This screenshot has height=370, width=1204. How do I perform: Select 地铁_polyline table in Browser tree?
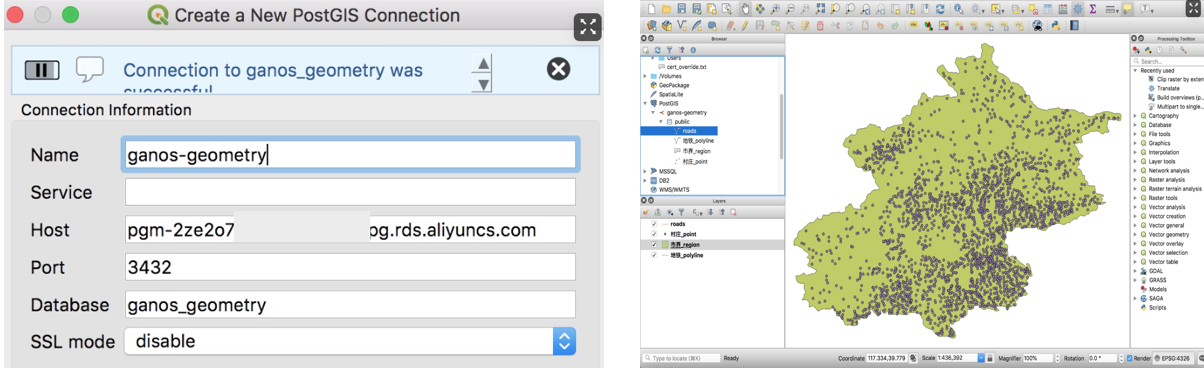698,141
